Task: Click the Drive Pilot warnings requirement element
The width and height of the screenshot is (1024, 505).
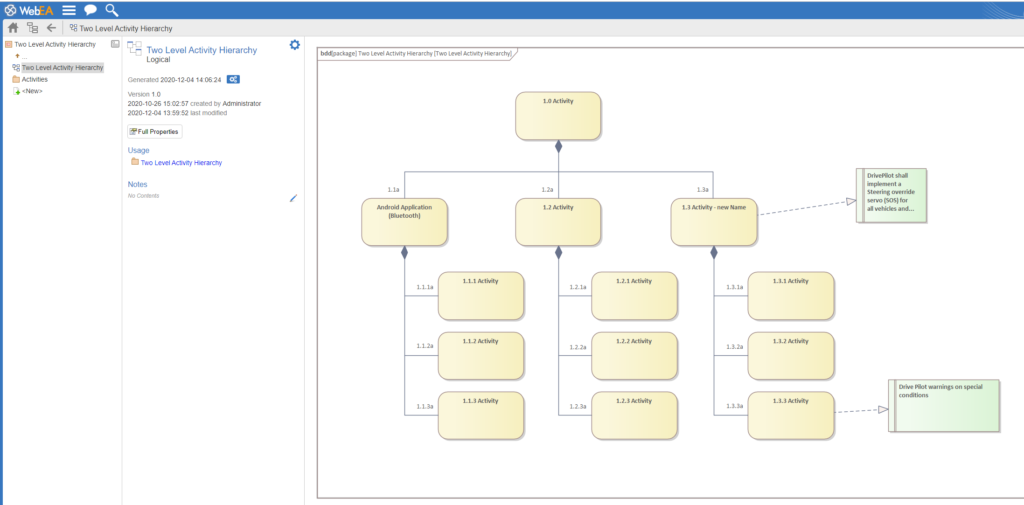Action: (944, 405)
